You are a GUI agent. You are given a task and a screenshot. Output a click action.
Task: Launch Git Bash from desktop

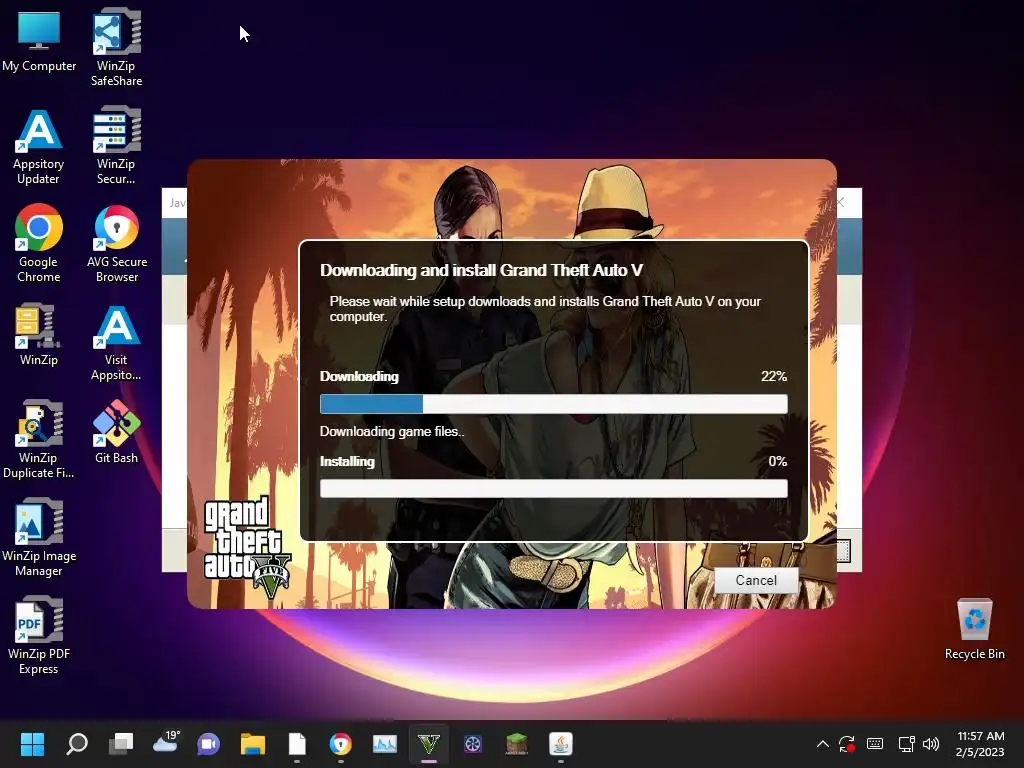click(116, 432)
